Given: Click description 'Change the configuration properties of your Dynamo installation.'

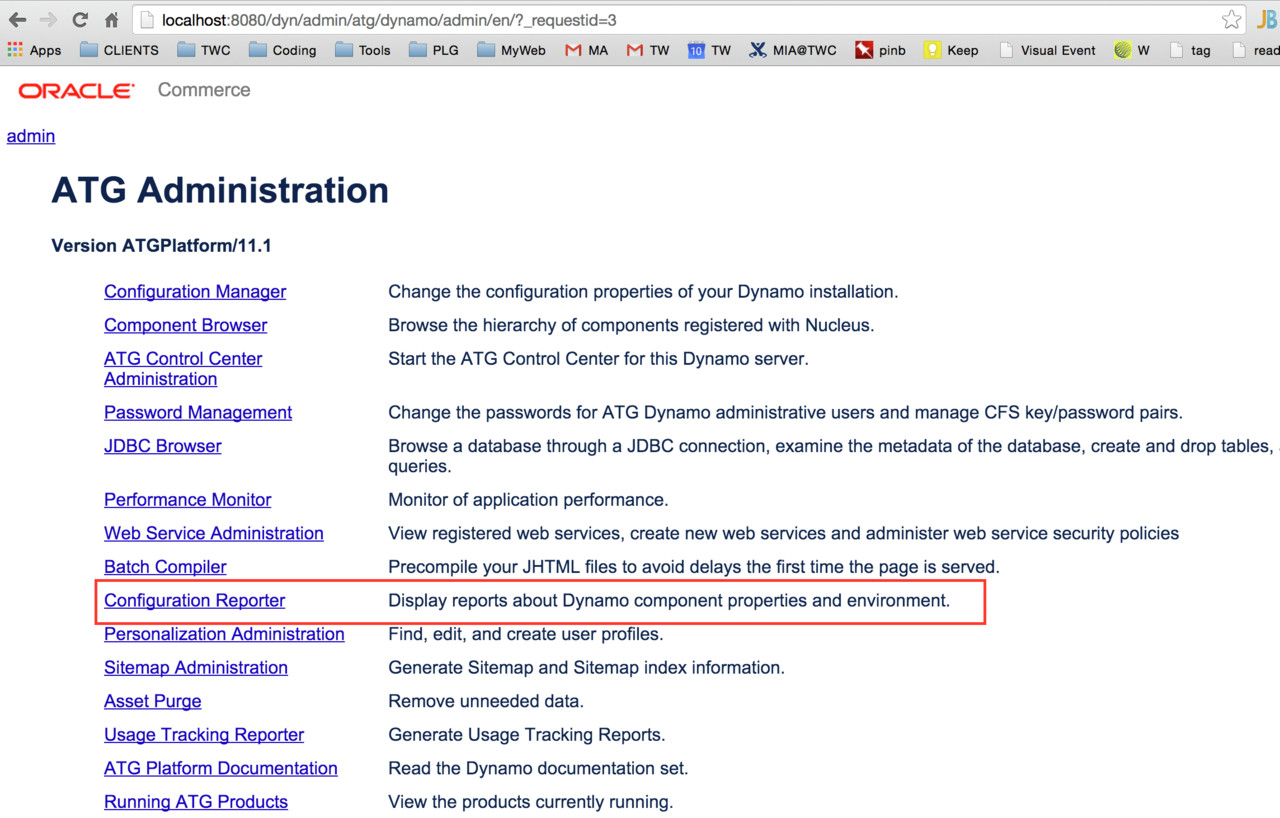Looking at the screenshot, I should coord(643,292).
